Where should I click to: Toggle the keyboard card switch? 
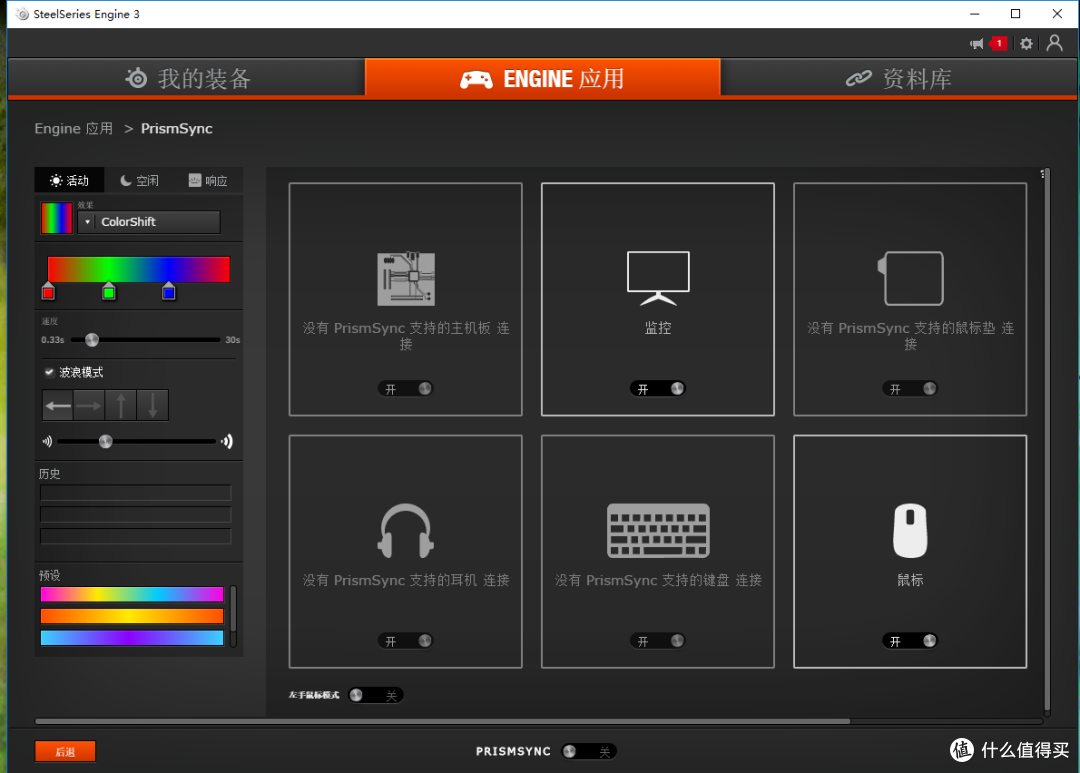click(658, 641)
